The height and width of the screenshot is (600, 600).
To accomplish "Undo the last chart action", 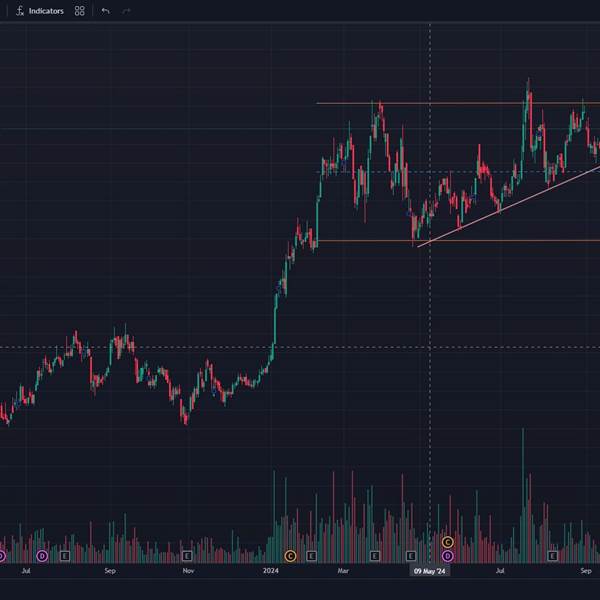I will (105, 11).
